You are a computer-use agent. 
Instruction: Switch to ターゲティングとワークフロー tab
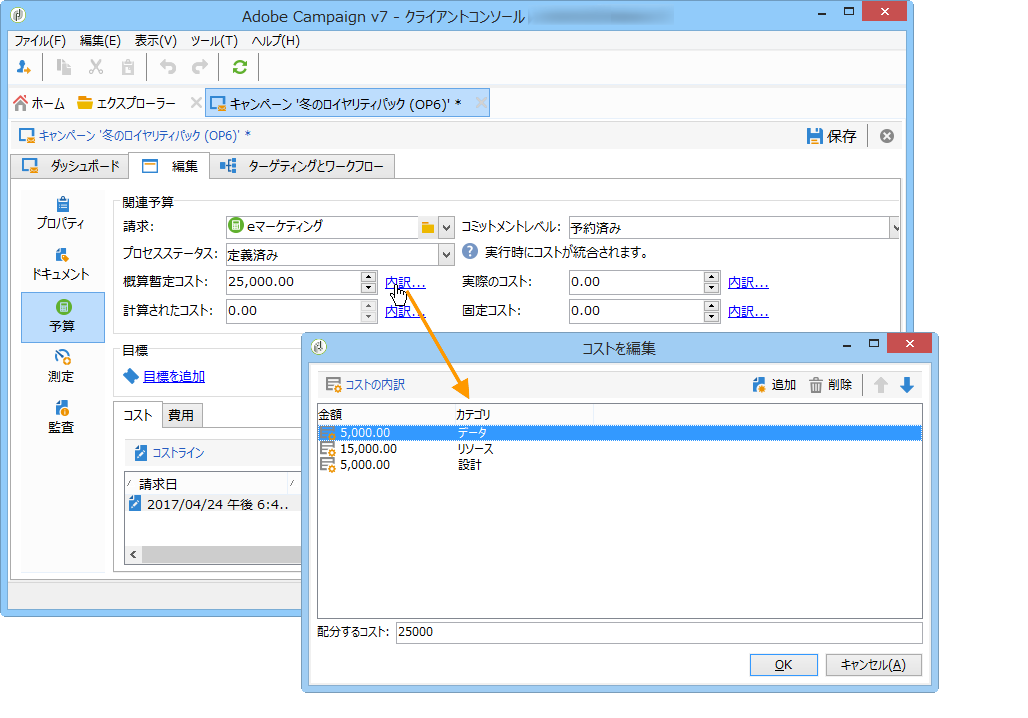coord(302,166)
